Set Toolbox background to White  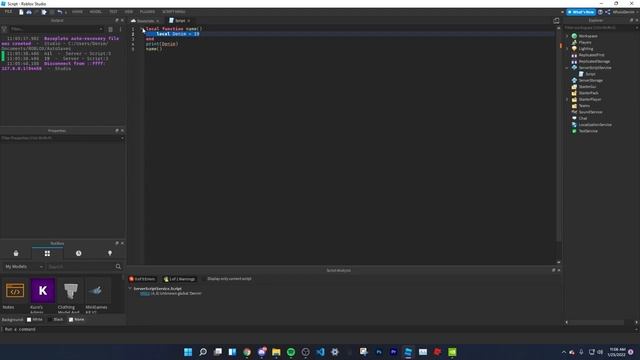(29, 320)
